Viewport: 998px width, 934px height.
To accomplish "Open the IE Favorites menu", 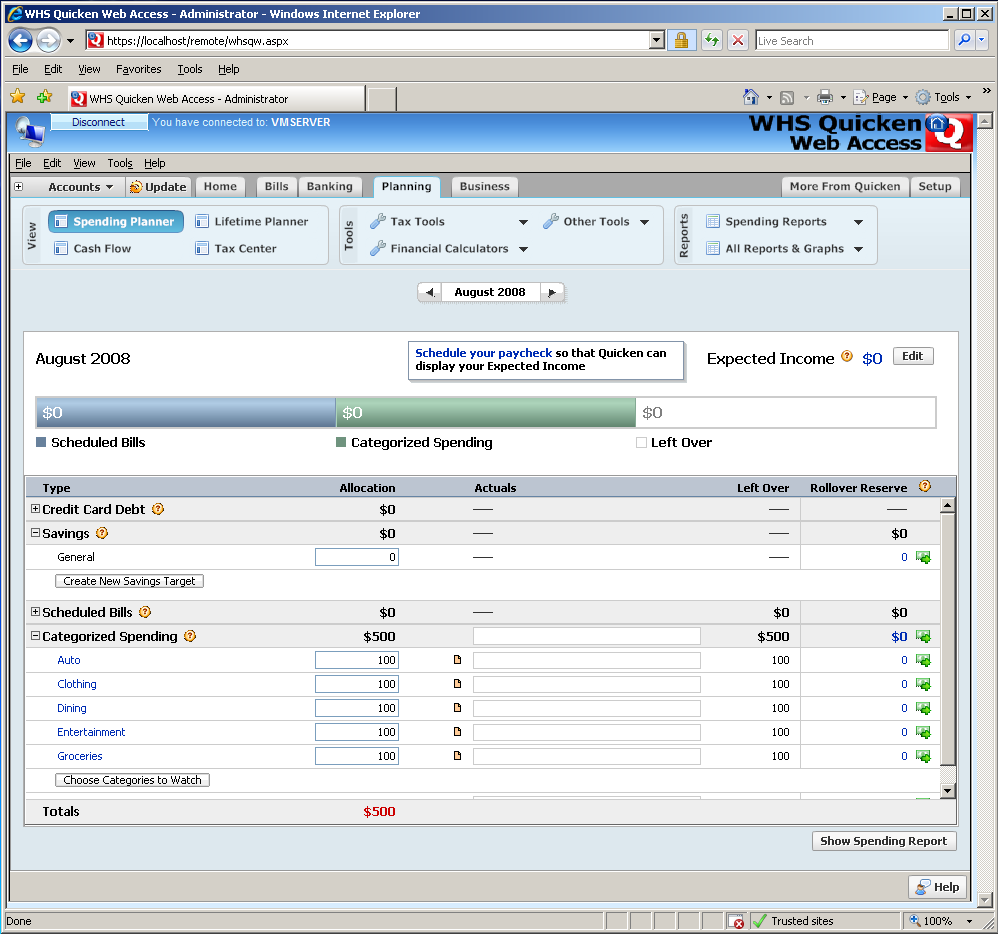I will 138,69.
